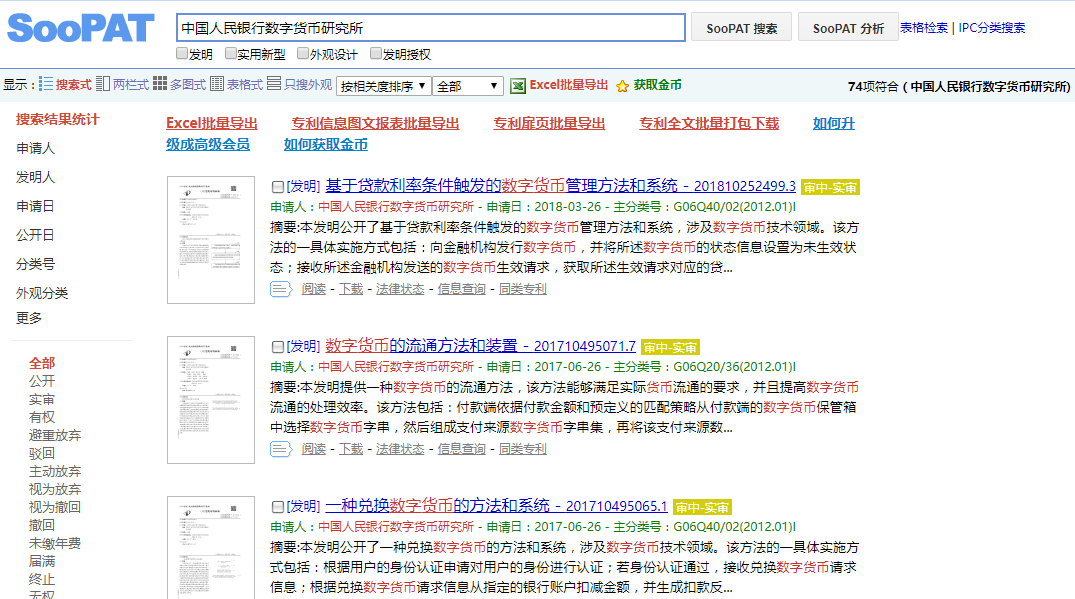Select 全部 legal status filter
This screenshot has width=1075, height=599.
[42, 363]
